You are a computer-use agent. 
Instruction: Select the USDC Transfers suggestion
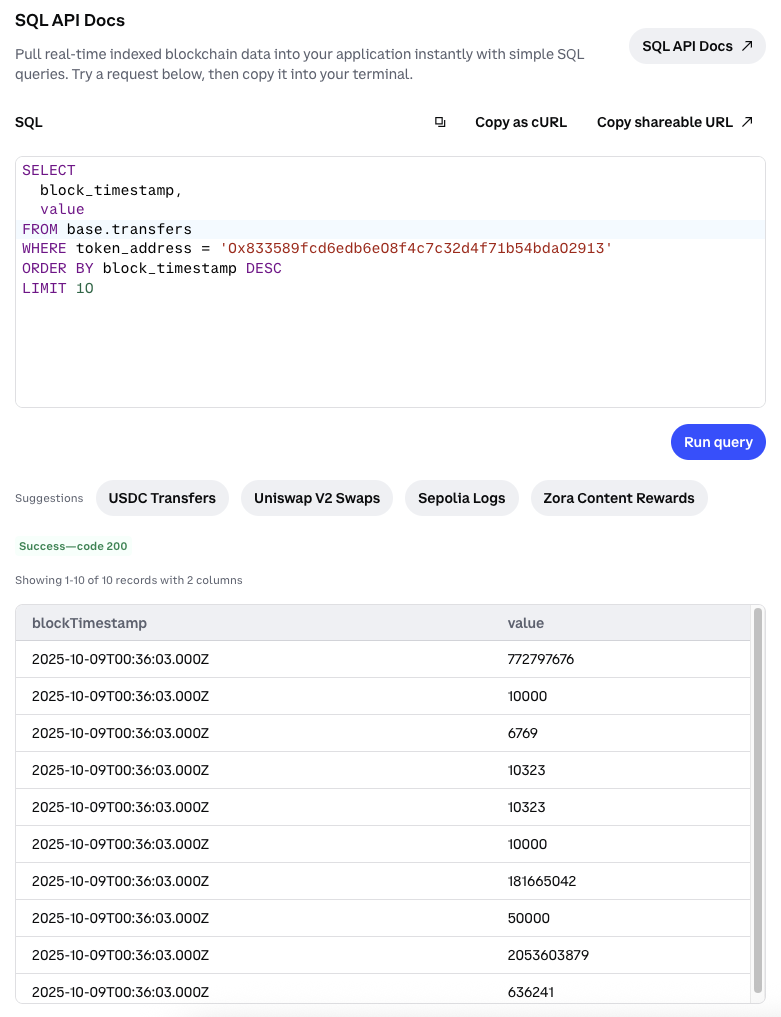(x=162, y=498)
